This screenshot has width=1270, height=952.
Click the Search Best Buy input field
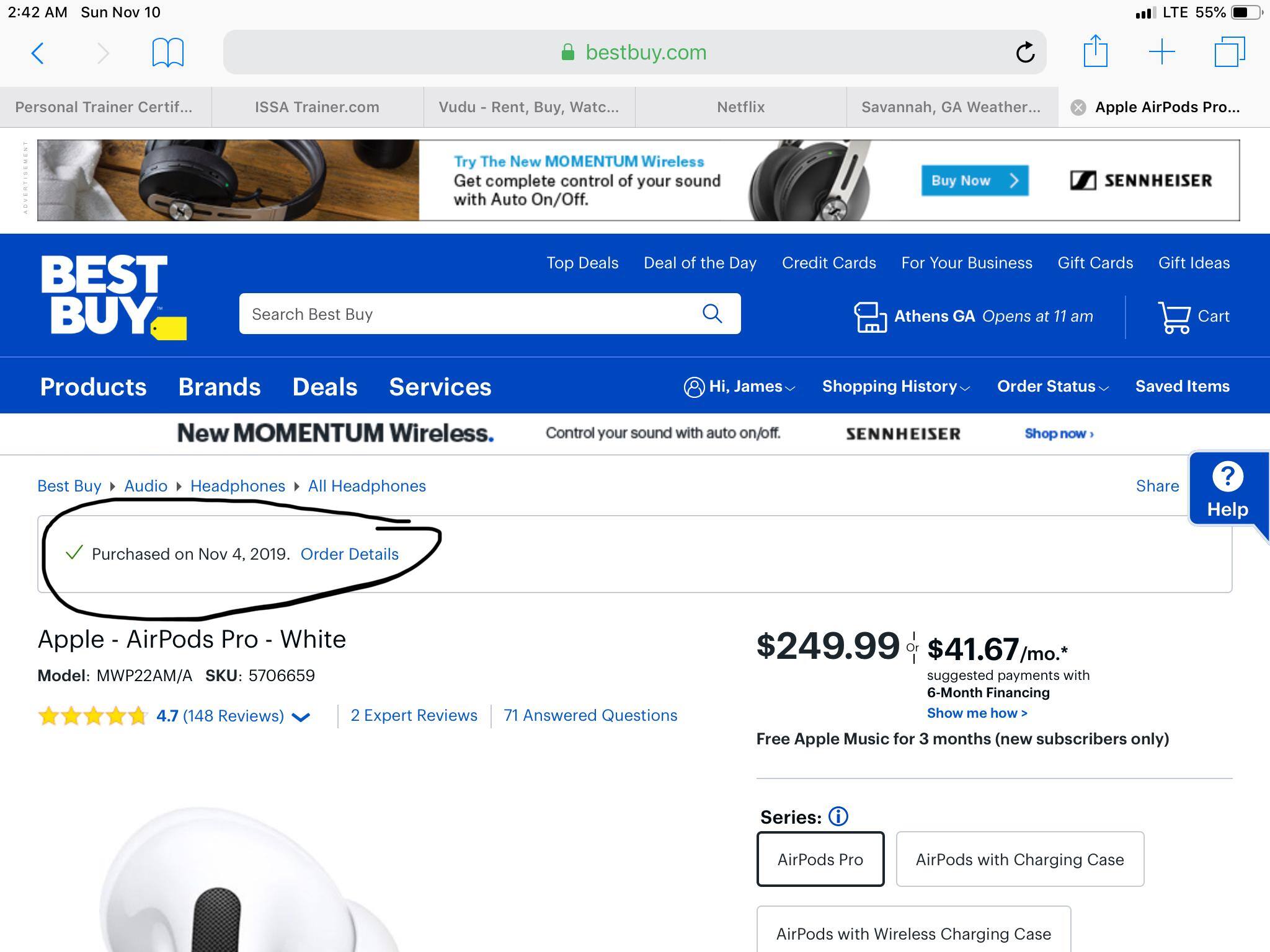(x=434, y=314)
